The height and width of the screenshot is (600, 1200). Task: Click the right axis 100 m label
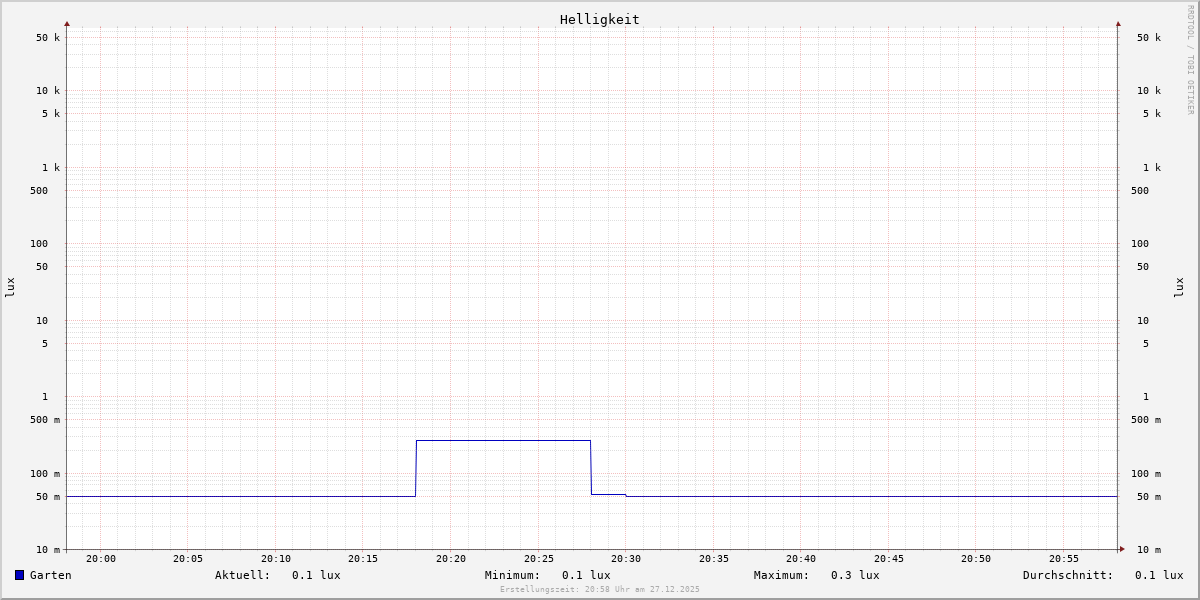(1146, 474)
